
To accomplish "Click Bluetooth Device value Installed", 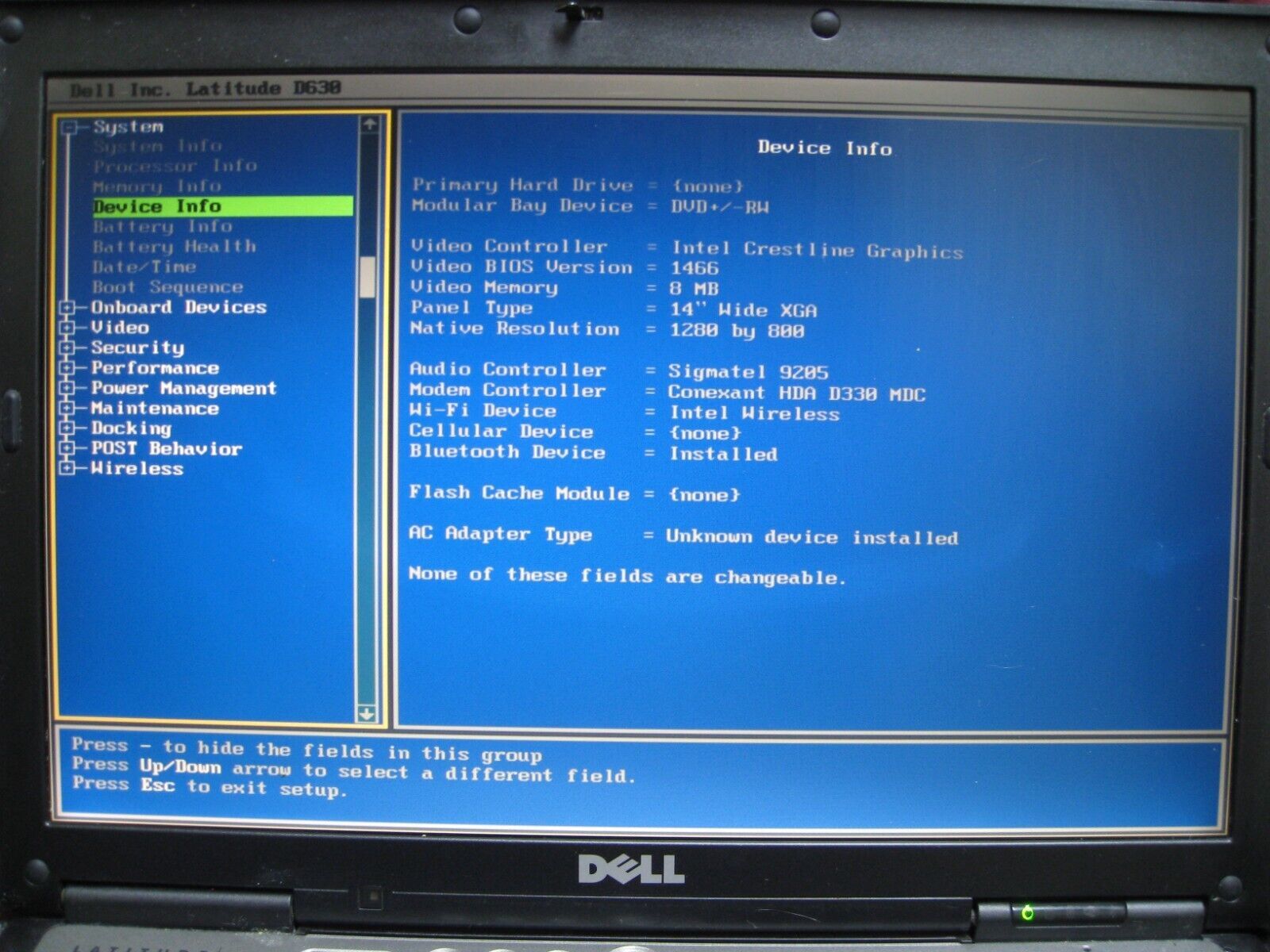I will tap(723, 455).
